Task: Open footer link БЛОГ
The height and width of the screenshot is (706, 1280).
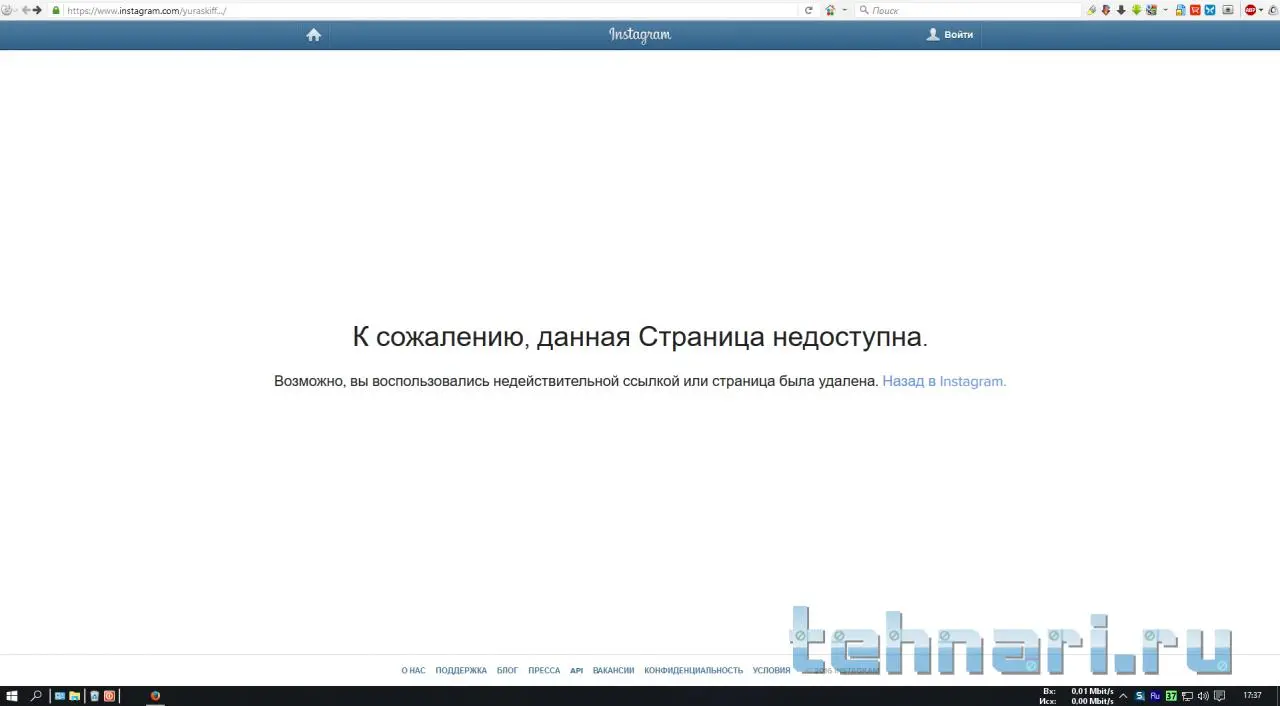Action: coord(507,670)
